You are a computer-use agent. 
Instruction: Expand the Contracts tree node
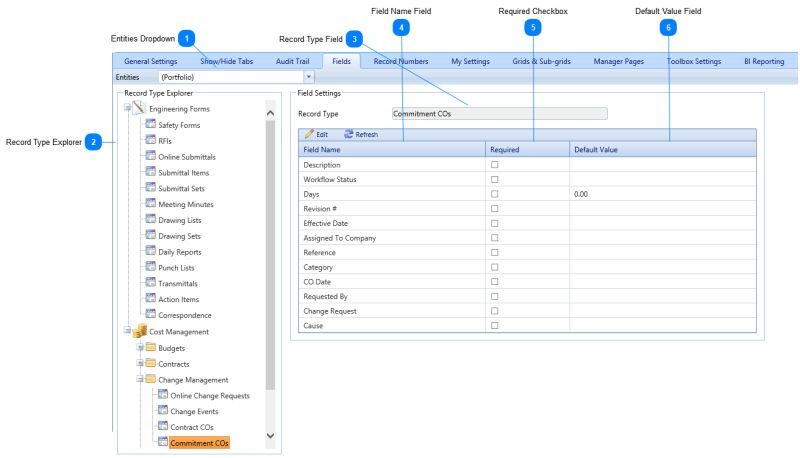(139, 363)
